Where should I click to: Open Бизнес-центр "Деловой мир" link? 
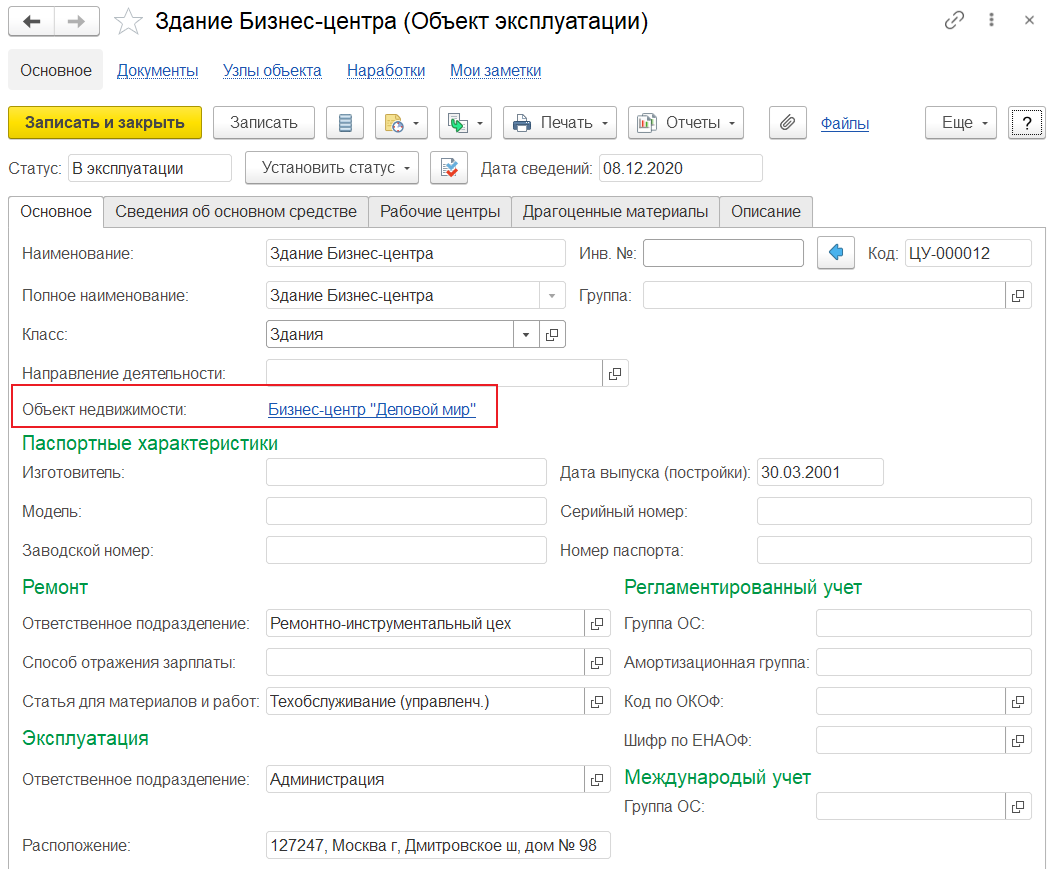[x=372, y=409]
